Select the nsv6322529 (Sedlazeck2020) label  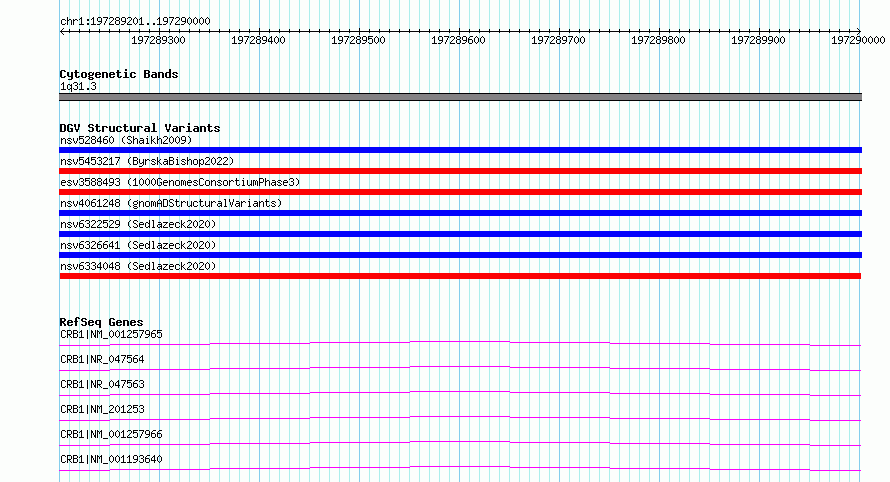click(x=138, y=224)
